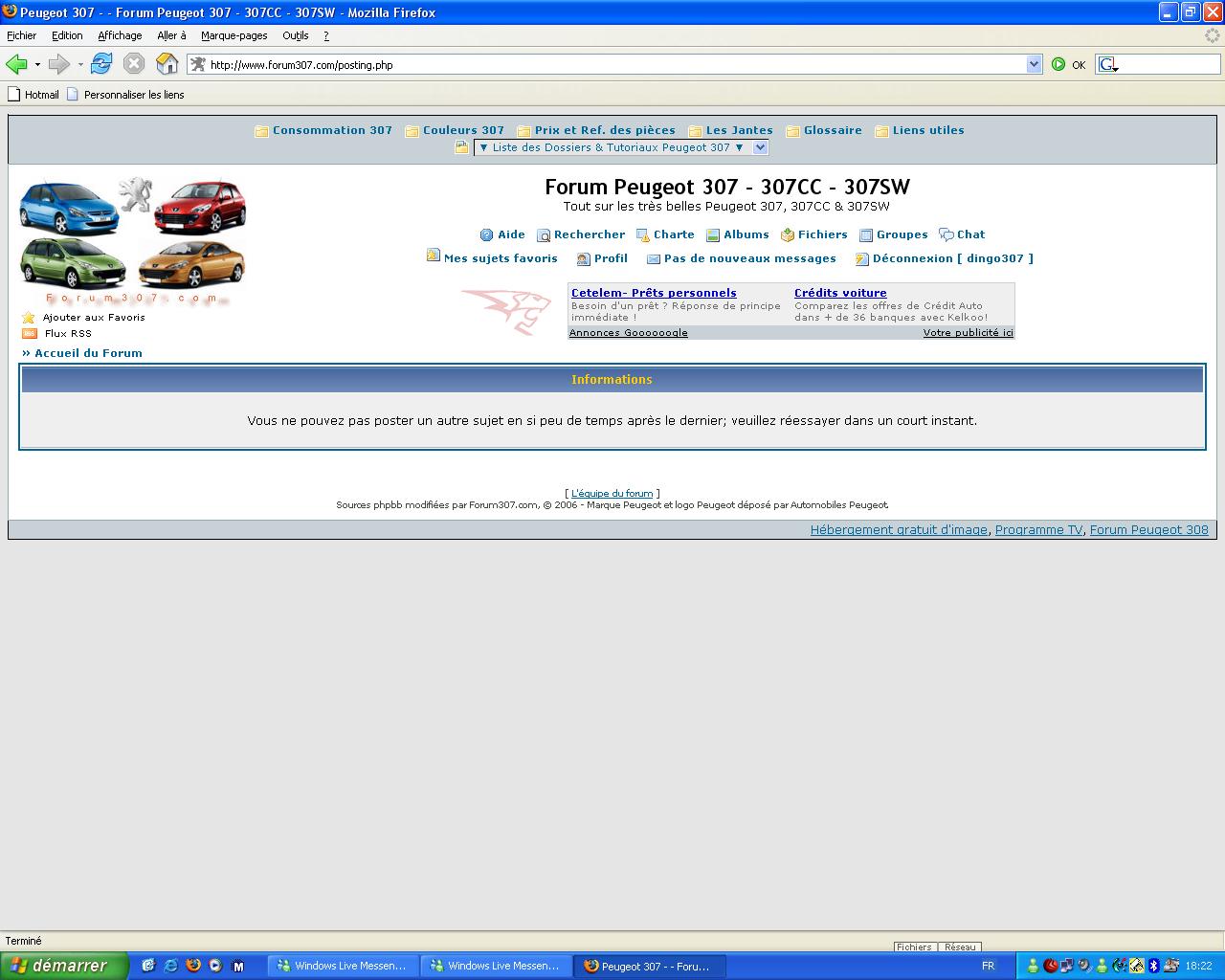This screenshot has width=1225, height=980.
Task: Click the orange RSS feed icon
Action: 29,334
